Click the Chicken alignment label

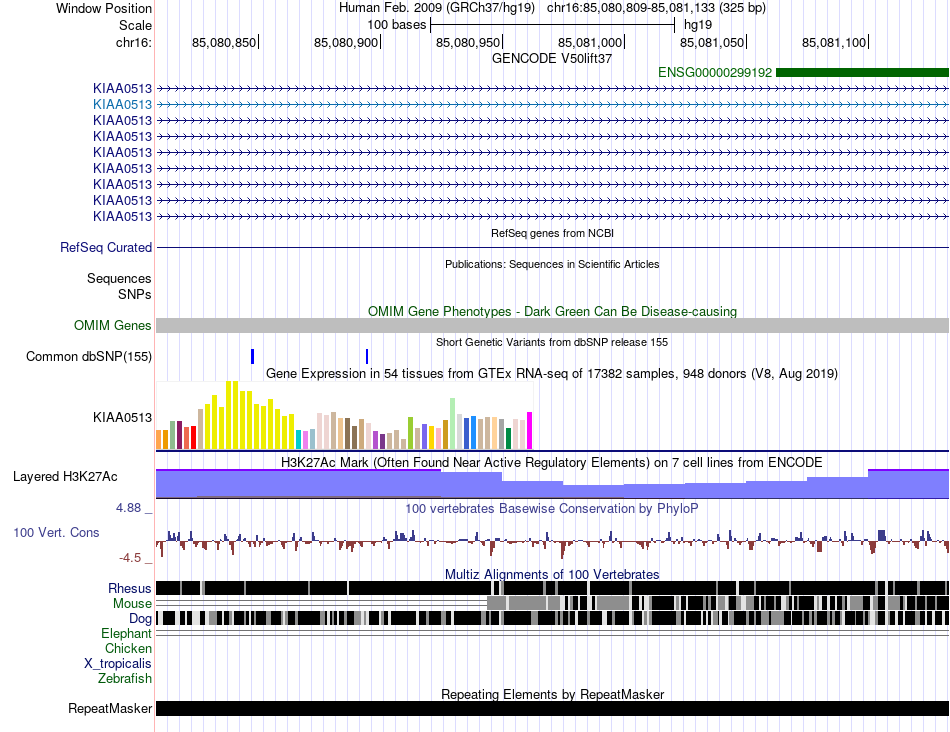[x=128, y=648]
